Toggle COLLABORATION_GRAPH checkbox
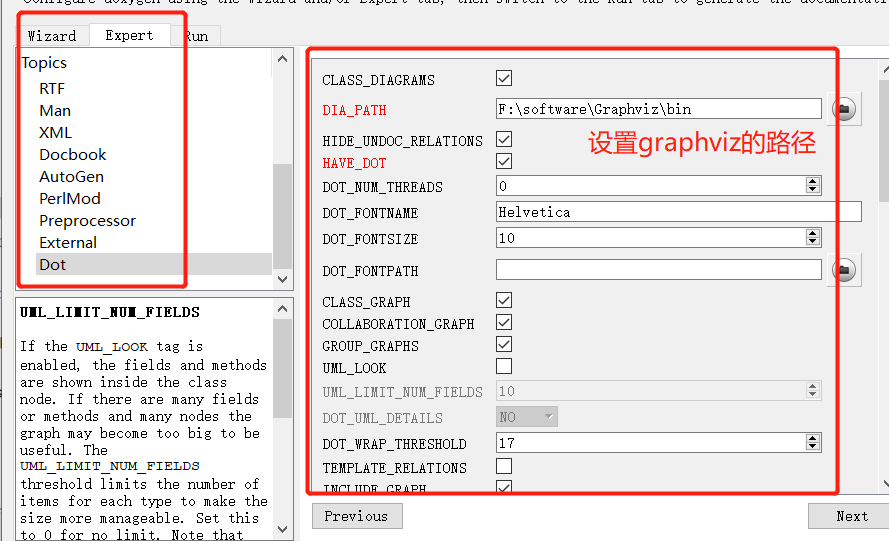 [503, 323]
